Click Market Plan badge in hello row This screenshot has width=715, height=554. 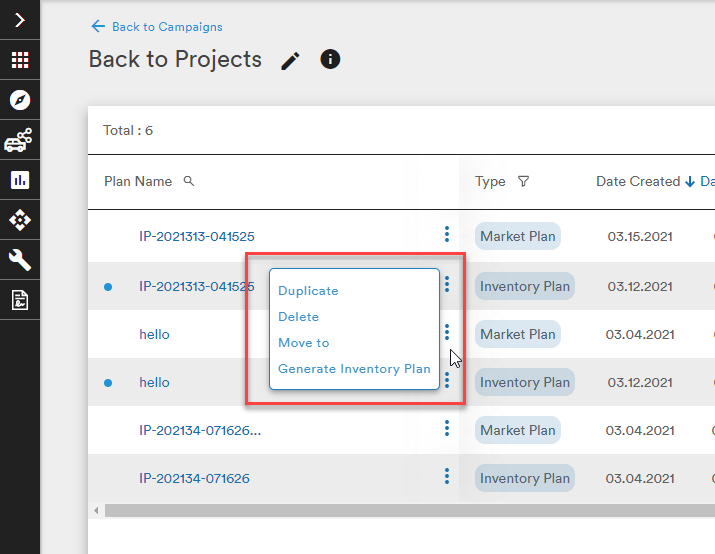pos(518,334)
